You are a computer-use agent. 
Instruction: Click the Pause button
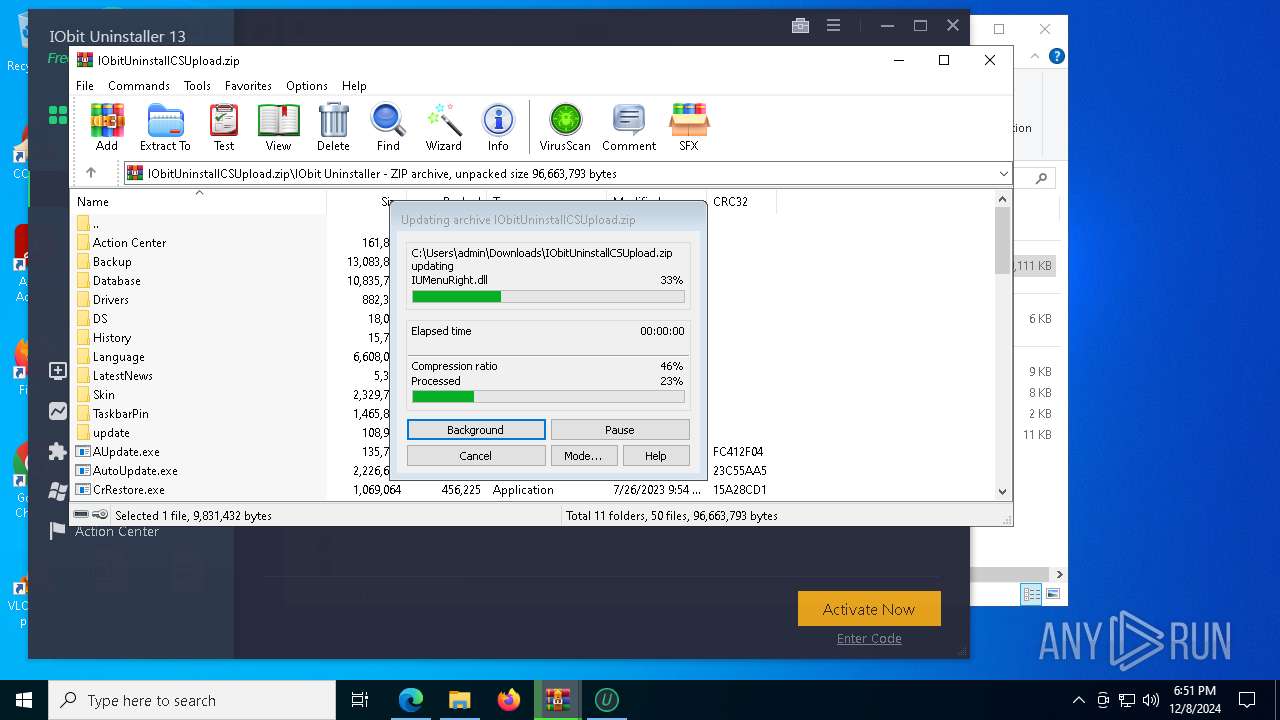click(620, 429)
